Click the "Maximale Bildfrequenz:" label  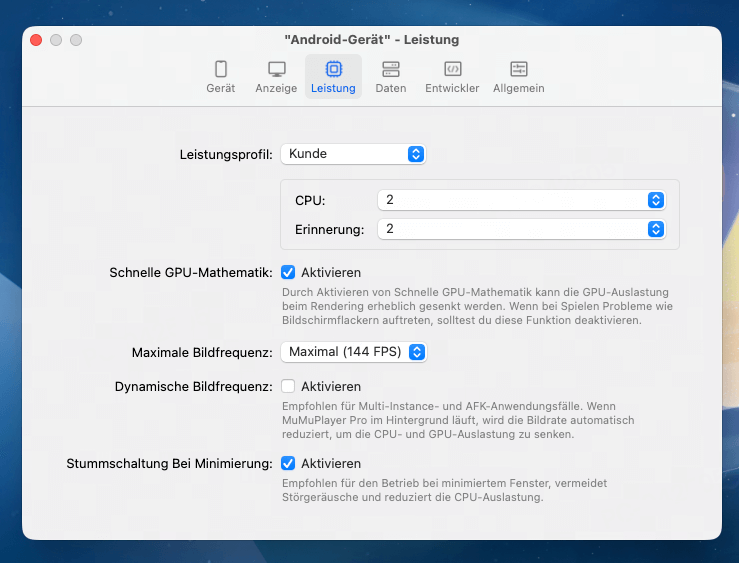click(x=202, y=353)
